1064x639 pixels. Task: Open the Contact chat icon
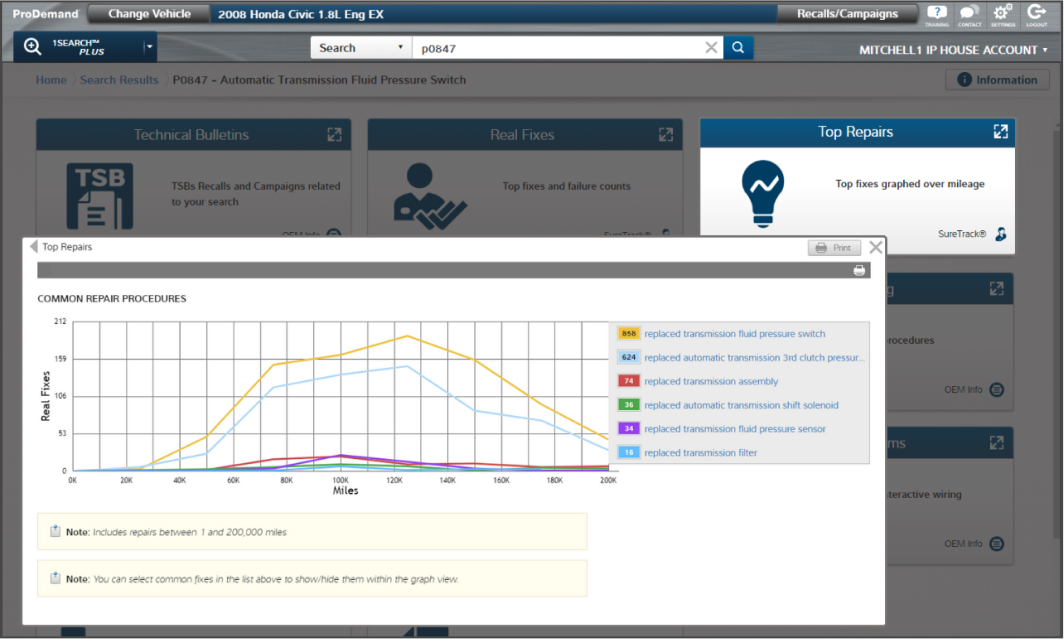[969, 14]
